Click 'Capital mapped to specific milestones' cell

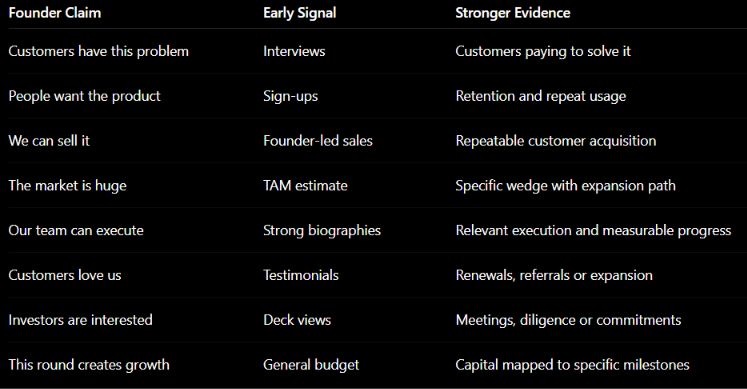(572, 365)
